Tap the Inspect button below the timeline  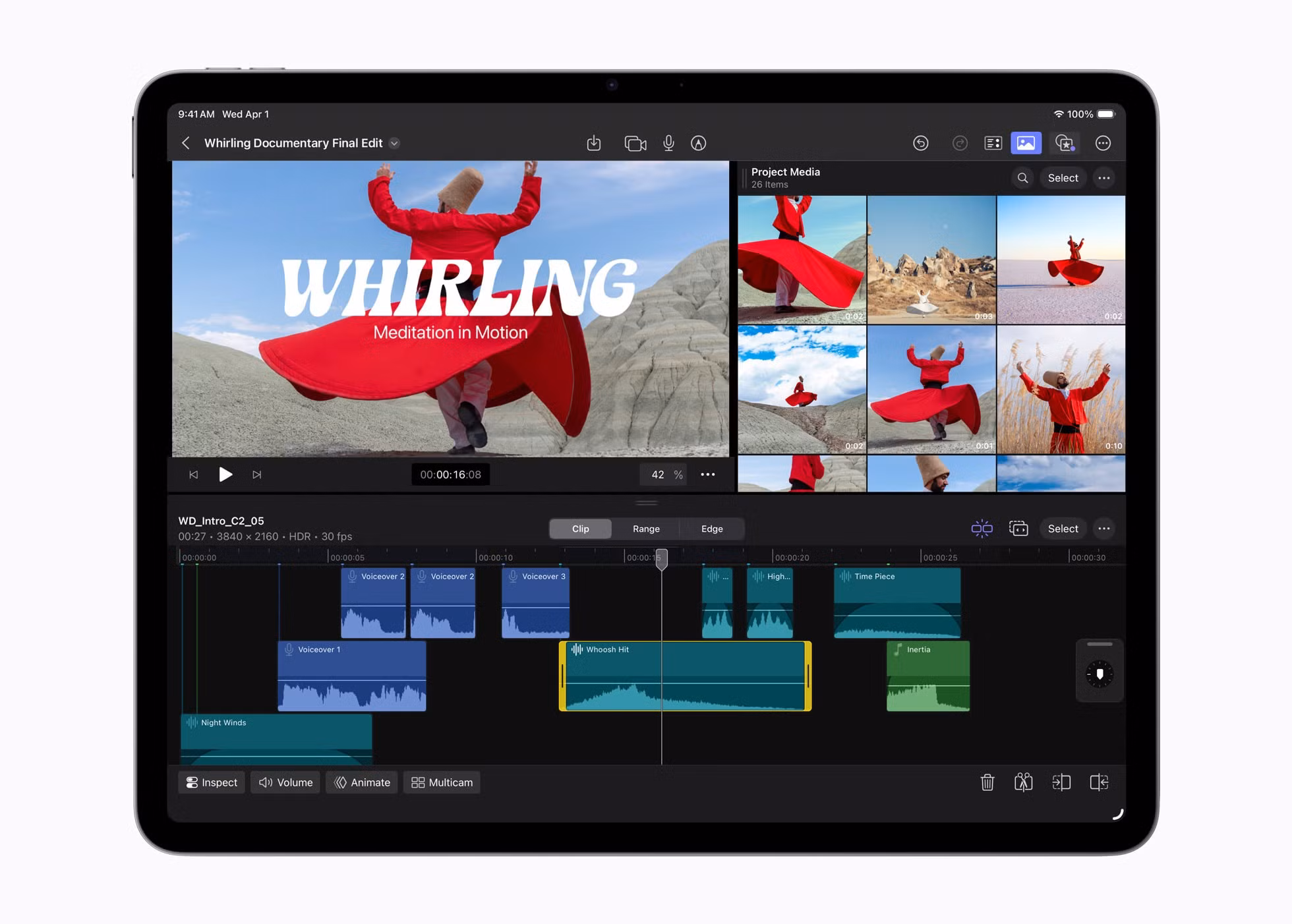coord(211,782)
